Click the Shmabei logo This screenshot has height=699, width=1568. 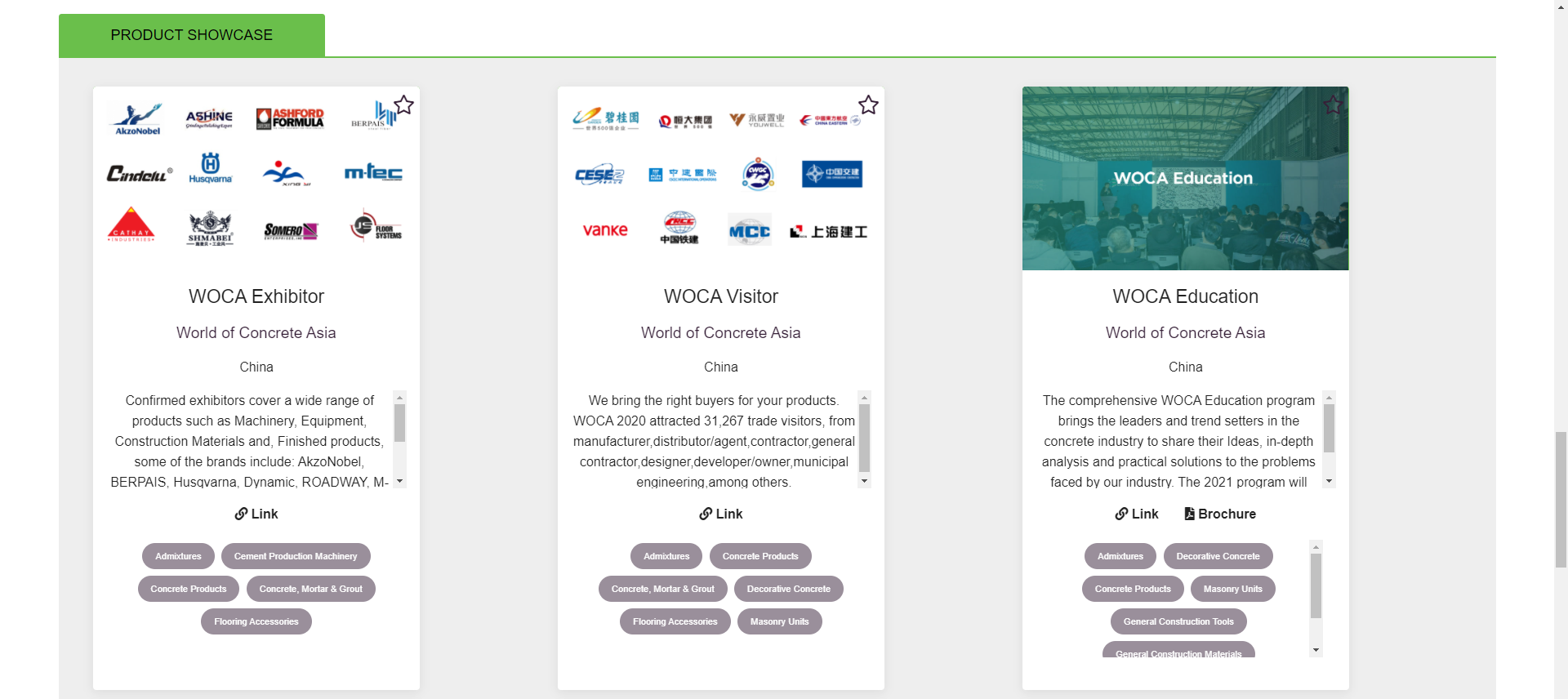tap(211, 229)
